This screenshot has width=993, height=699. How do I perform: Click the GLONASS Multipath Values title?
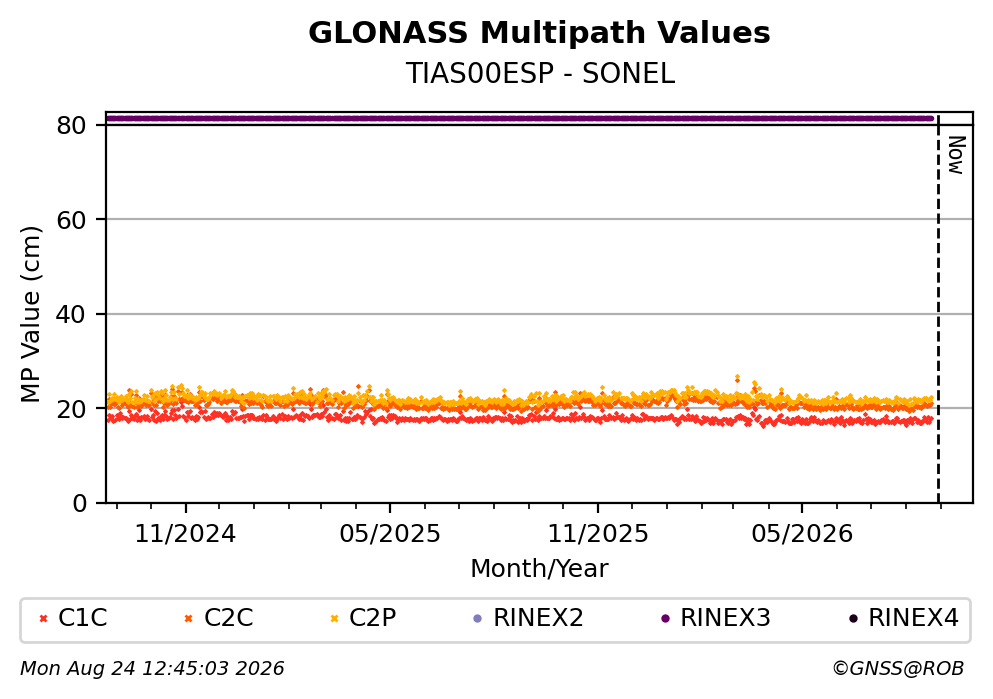[x=540, y=33]
